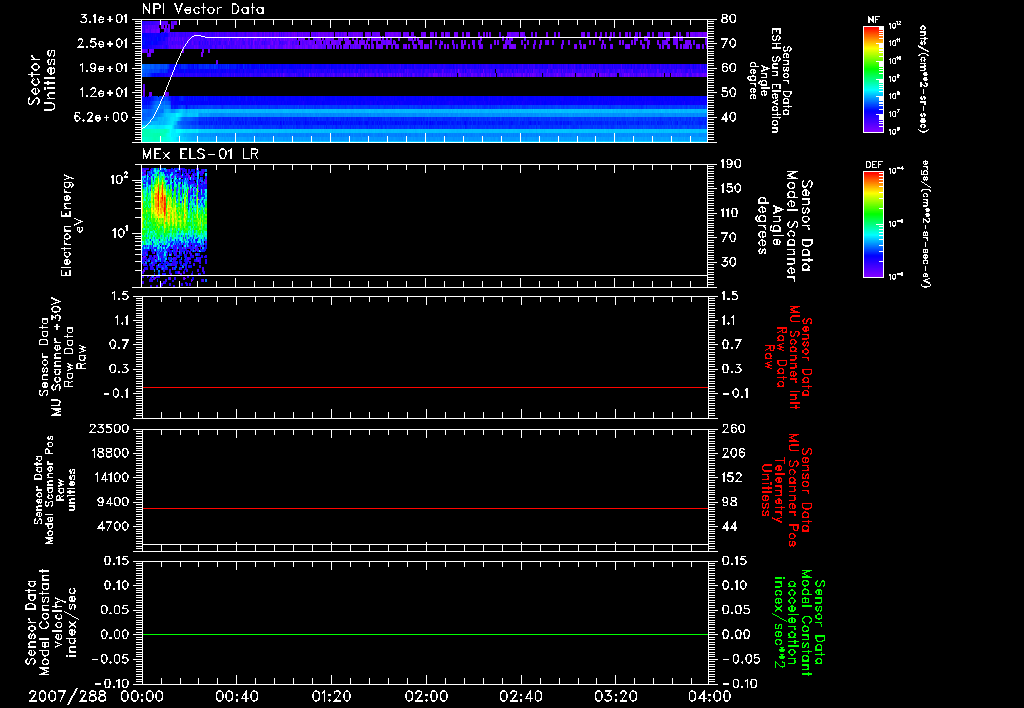Click the NF flux color bar
1024x708 pixels.
[x=873, y=79]
